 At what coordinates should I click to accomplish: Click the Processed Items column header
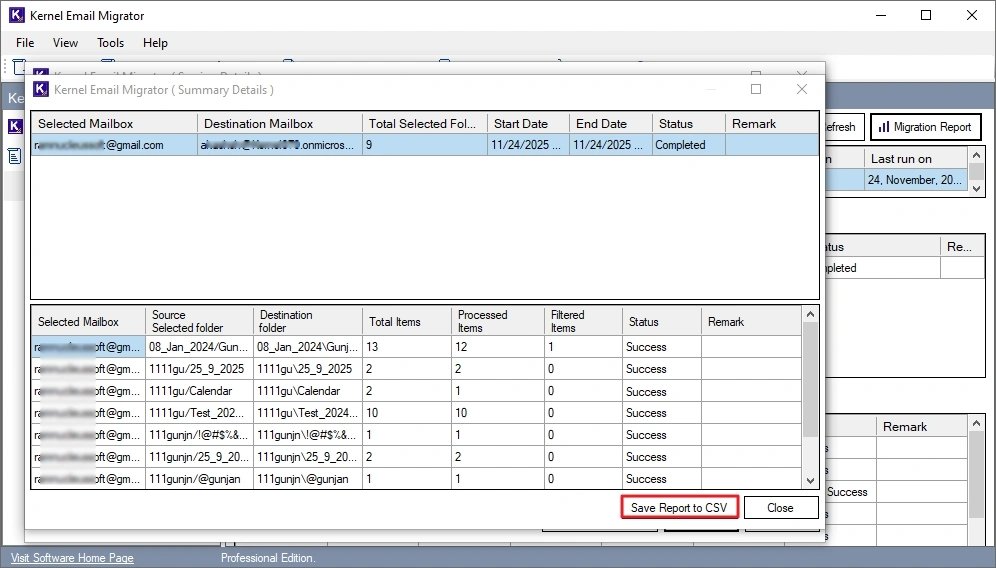point(498,321)
